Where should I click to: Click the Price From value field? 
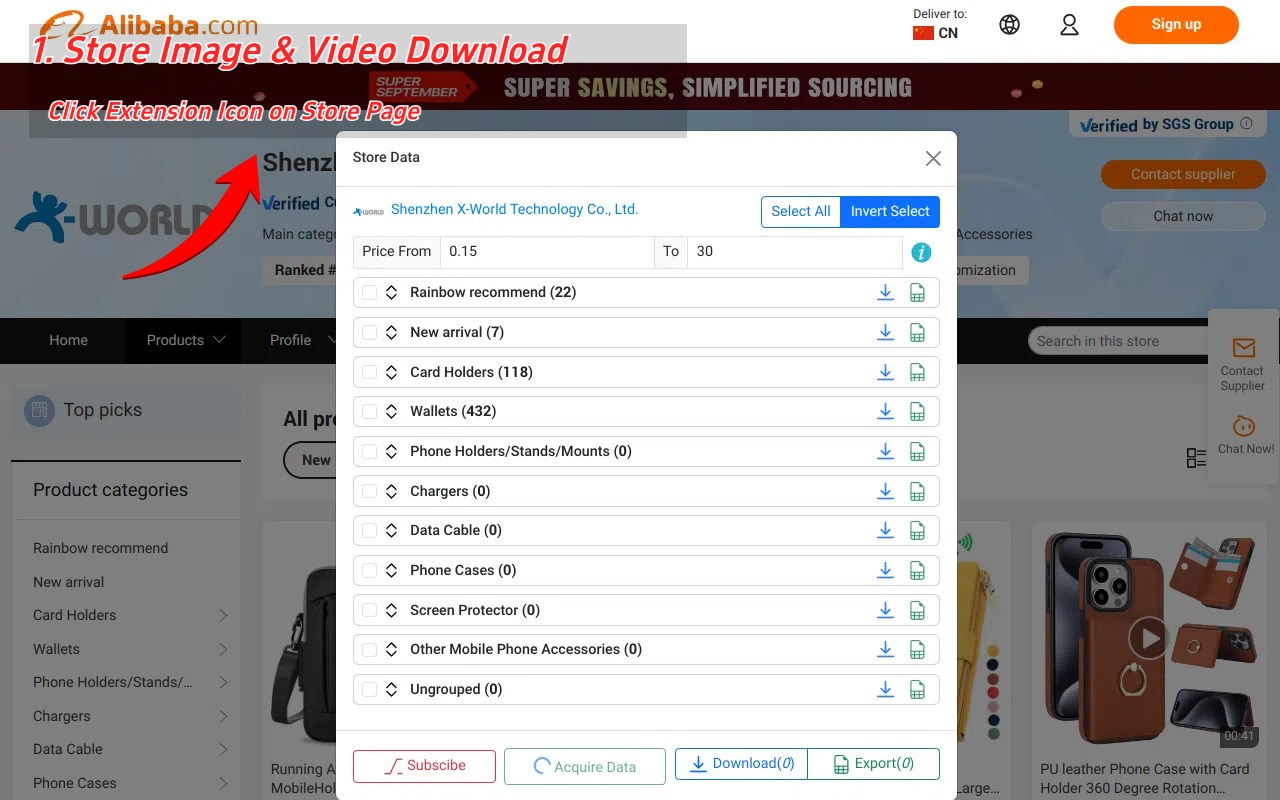pyautogui.click(x=547, y=252)
